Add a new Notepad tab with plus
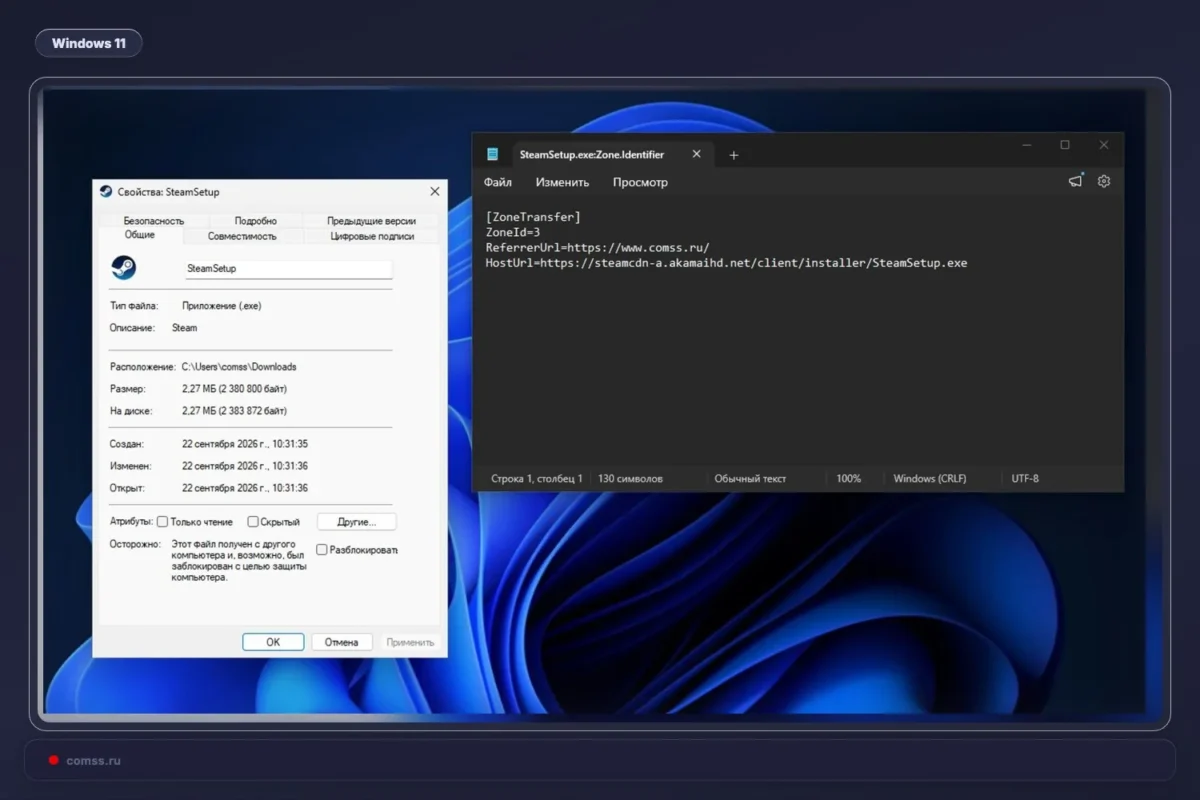The width and height of the screenshot is (1200, 800). coord(733,155)
